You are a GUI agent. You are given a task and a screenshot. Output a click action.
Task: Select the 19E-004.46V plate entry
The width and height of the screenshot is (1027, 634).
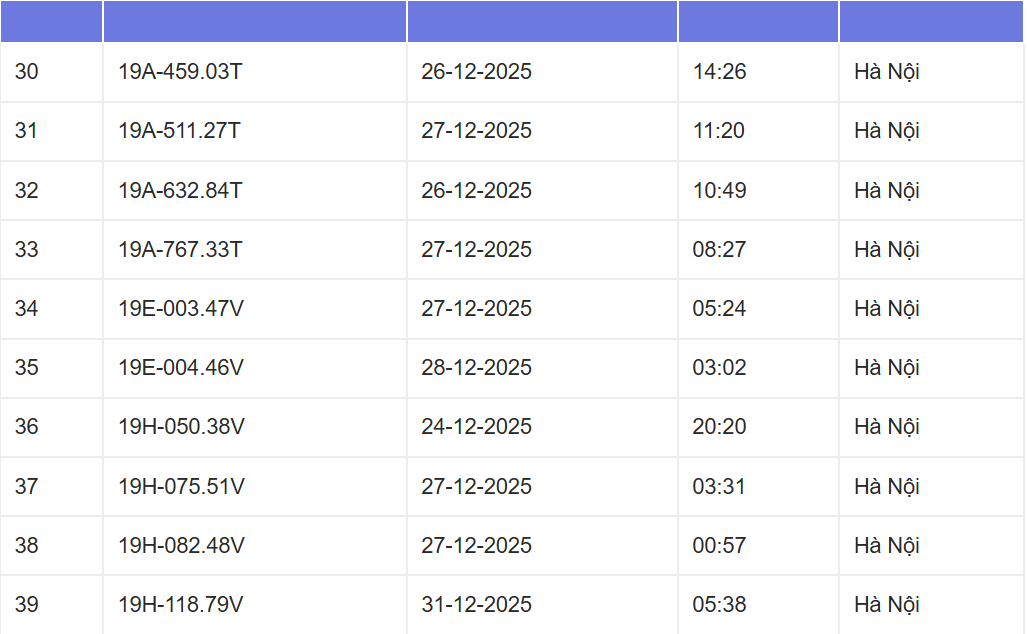181,367
